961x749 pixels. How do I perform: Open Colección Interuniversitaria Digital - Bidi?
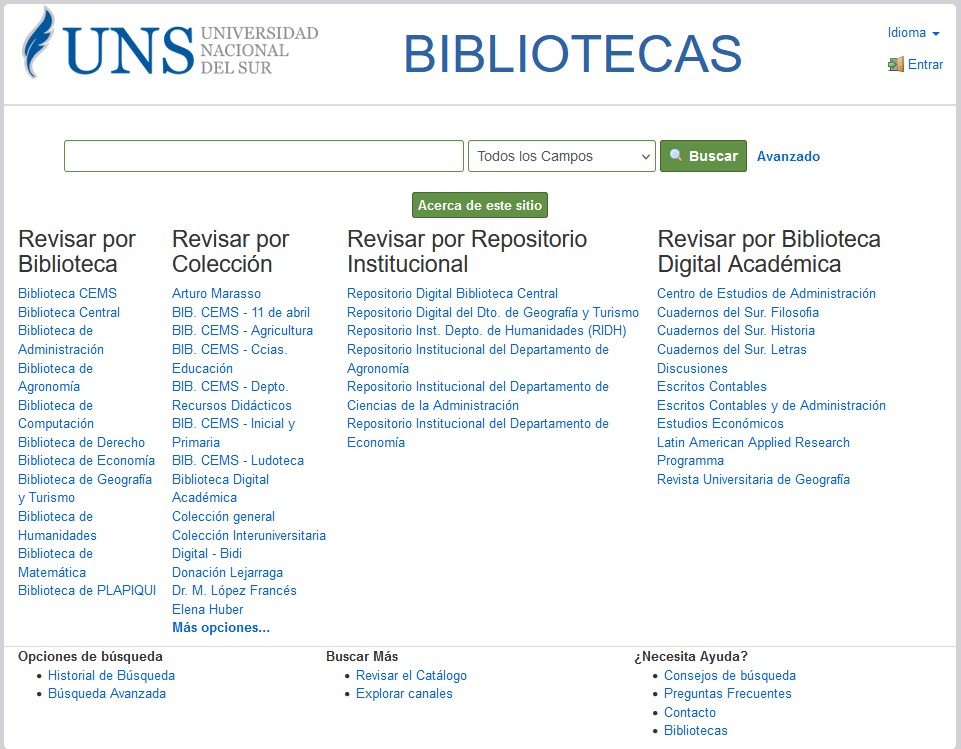click(x=249, y=544)
